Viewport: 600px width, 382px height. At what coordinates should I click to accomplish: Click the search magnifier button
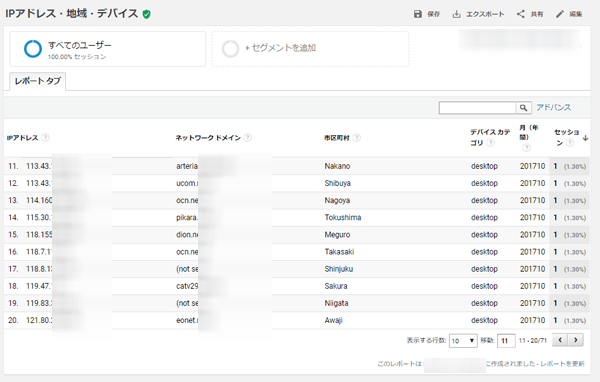click(523, 108)
